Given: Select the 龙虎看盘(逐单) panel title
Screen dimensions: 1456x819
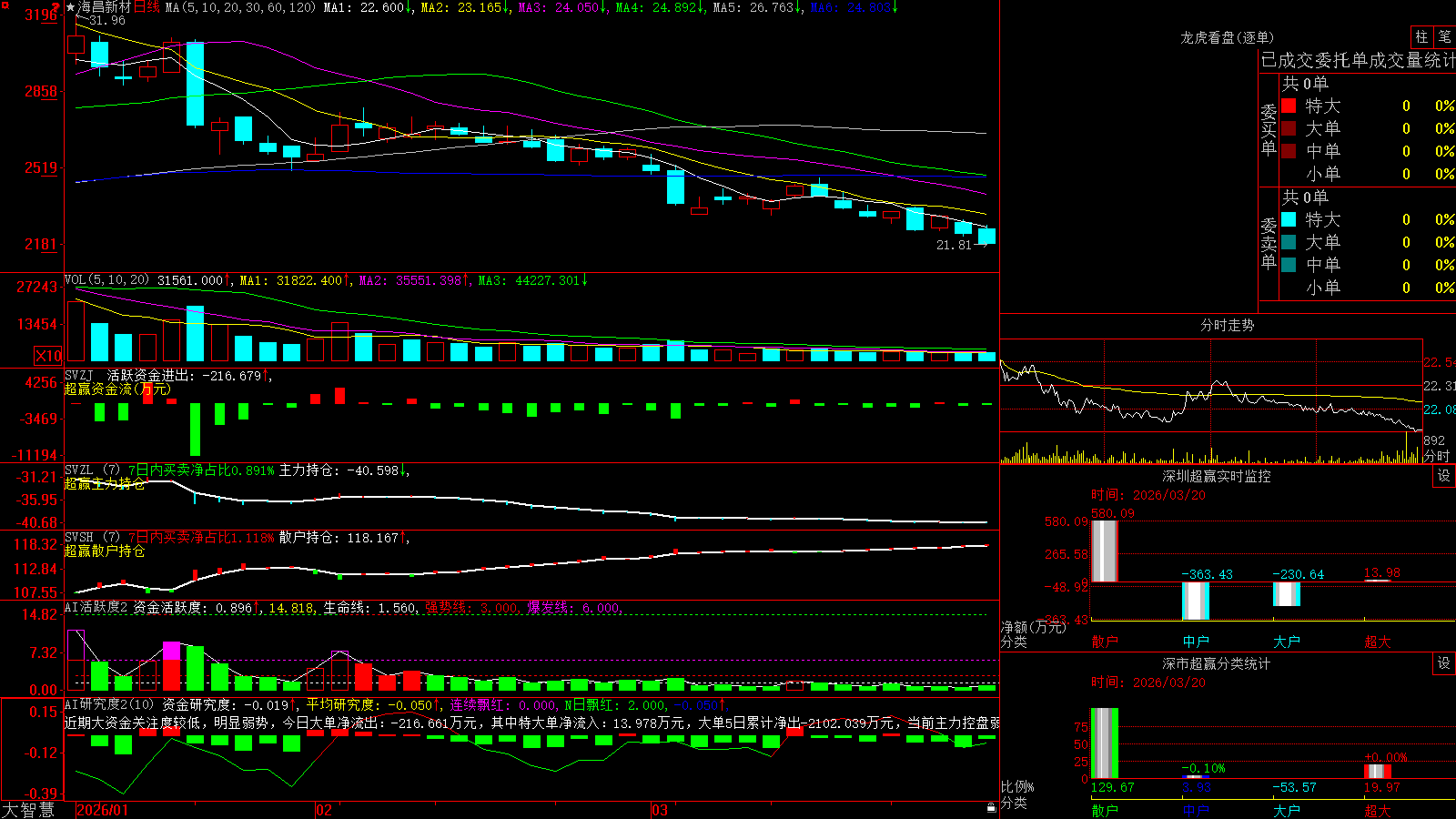Looking at the screenshot, I should 1227,37.
